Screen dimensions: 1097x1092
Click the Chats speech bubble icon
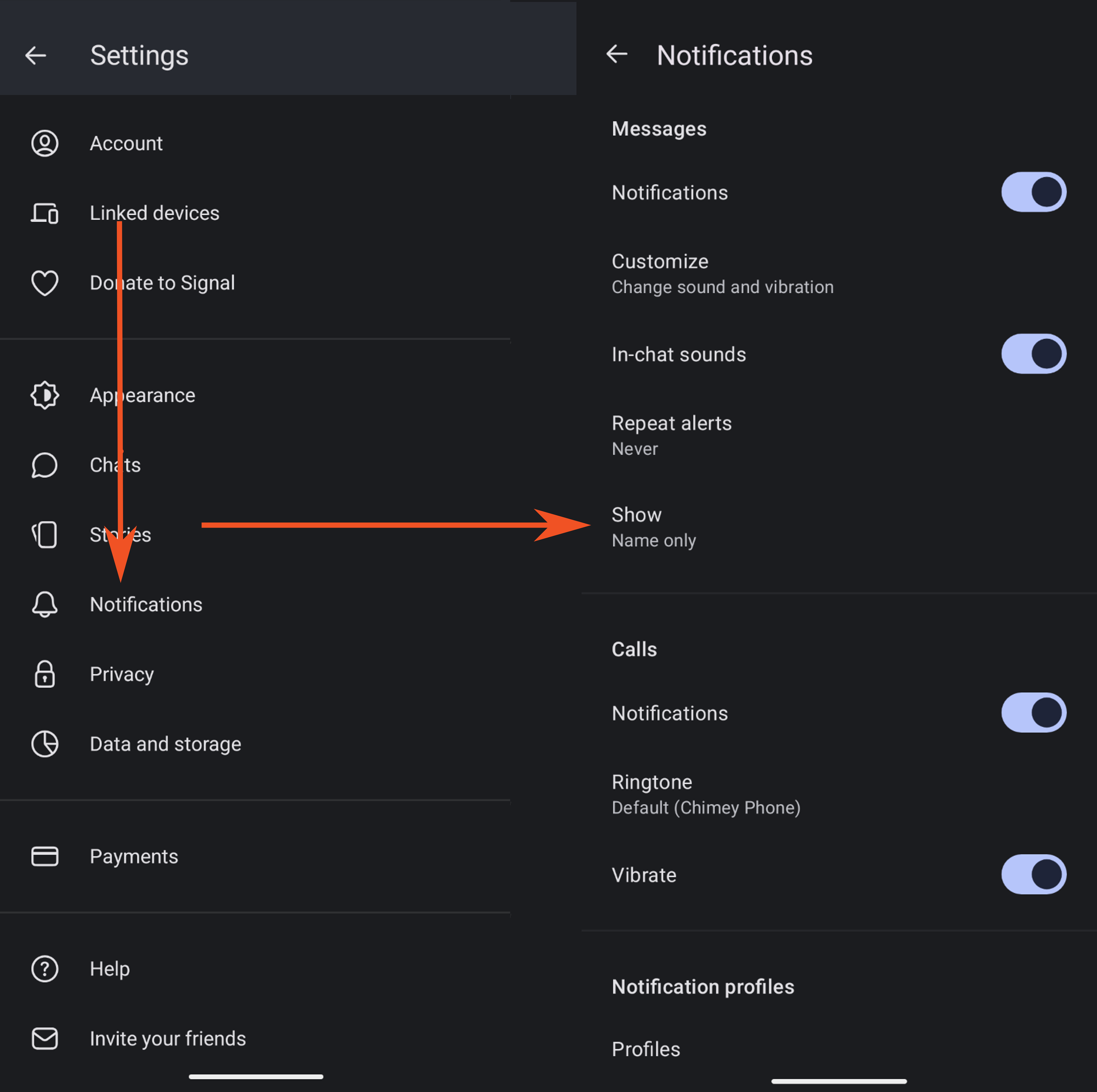coord(45,465)
